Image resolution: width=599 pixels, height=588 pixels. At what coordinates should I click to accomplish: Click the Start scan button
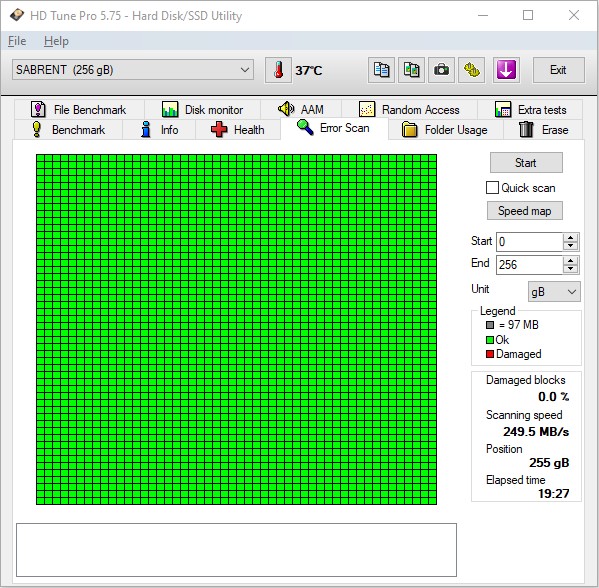pos(526,163)
